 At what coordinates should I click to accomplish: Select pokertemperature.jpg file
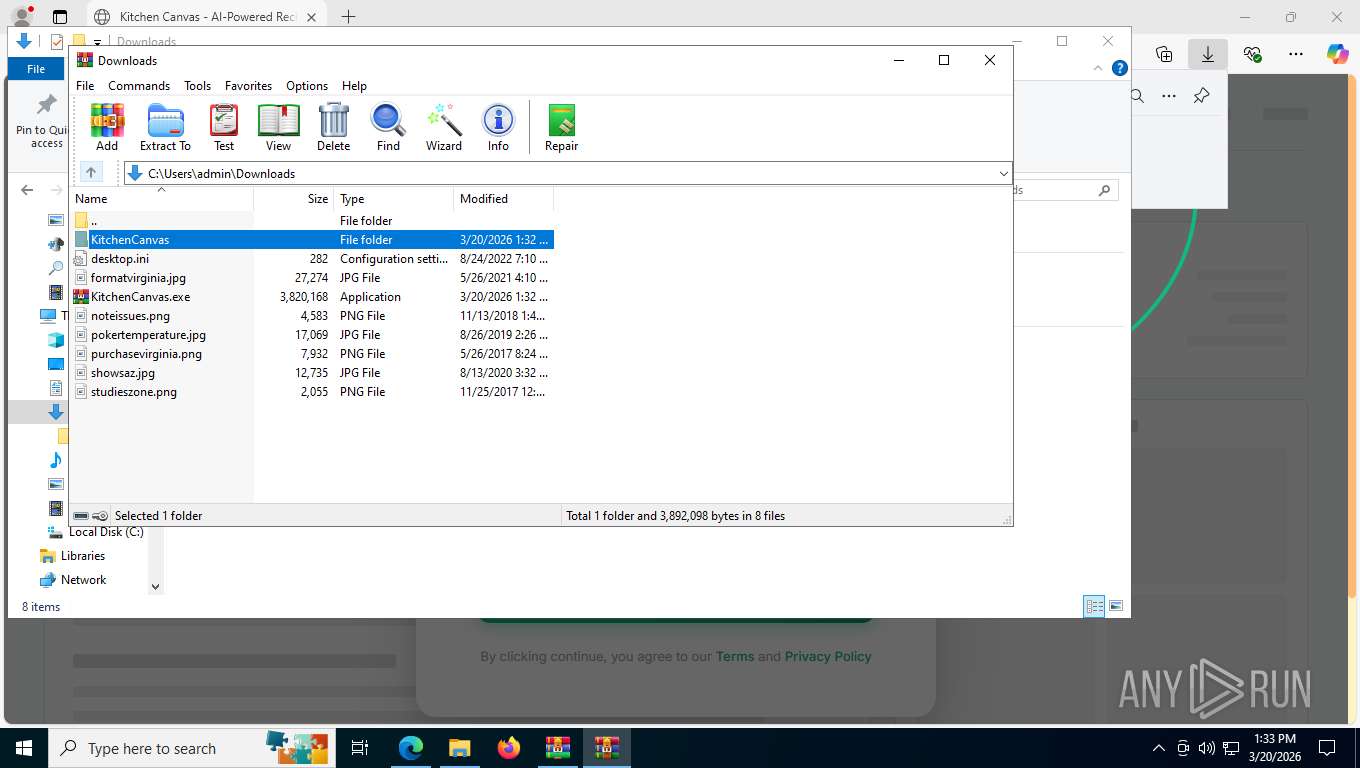pyautogui.click(x=312, y=335)
